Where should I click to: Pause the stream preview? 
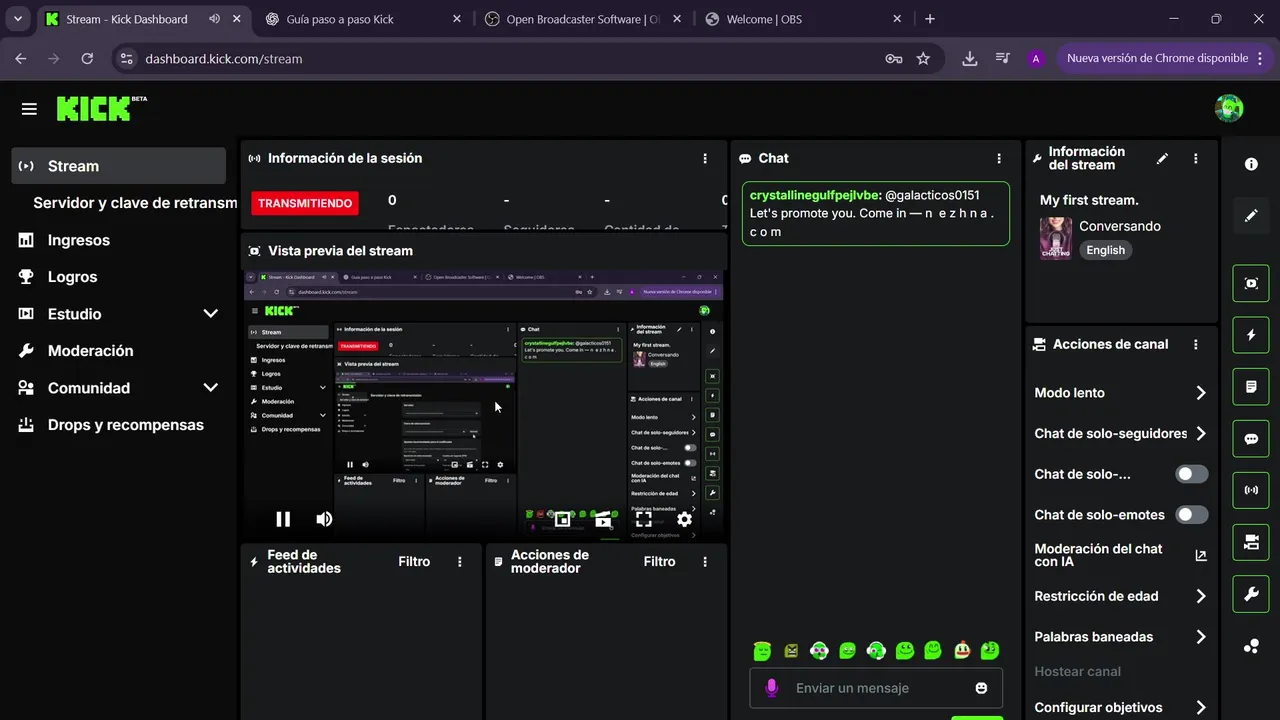(283, 519)
